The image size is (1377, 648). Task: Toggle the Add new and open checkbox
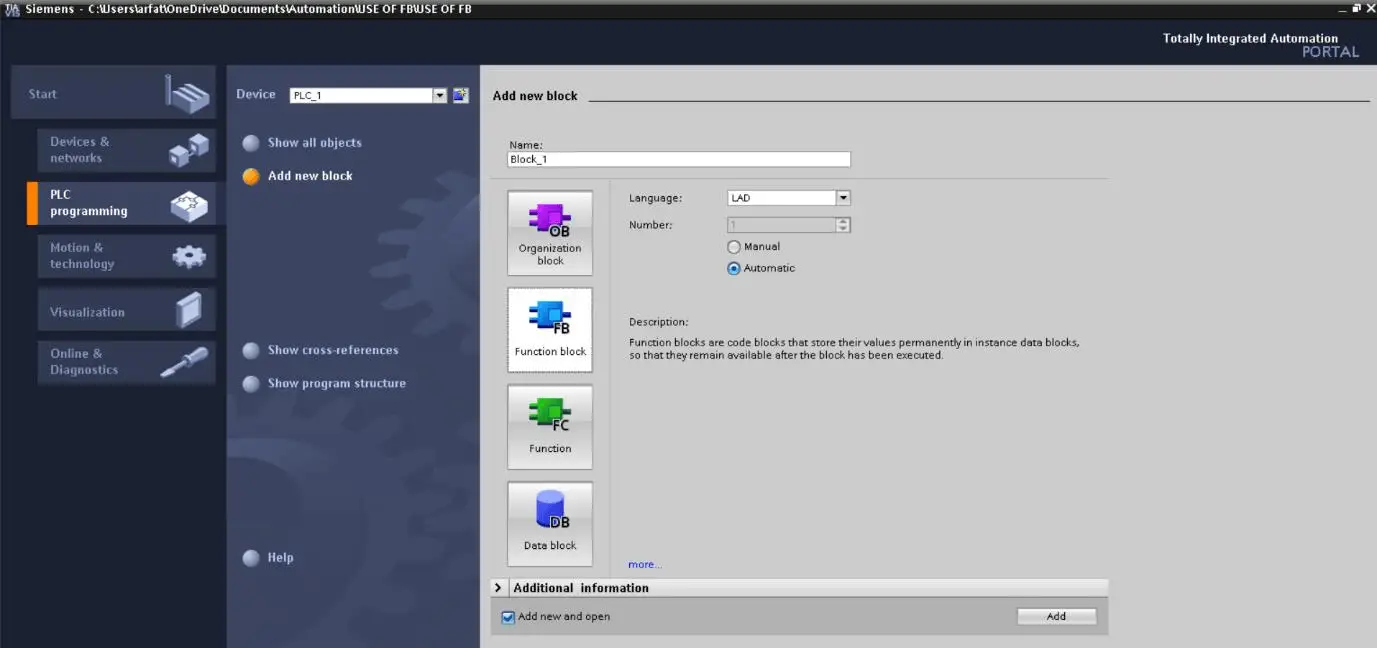click(508, 617)
